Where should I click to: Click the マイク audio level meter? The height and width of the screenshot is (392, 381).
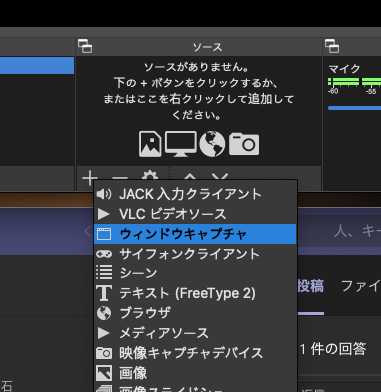tap(354, 82)
